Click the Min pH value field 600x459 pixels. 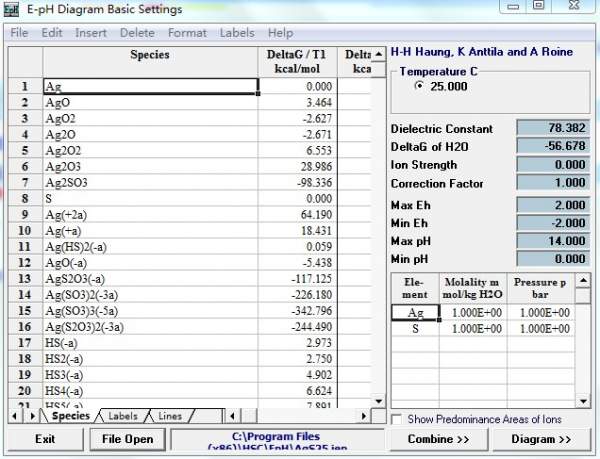click(x=553, y=259)
